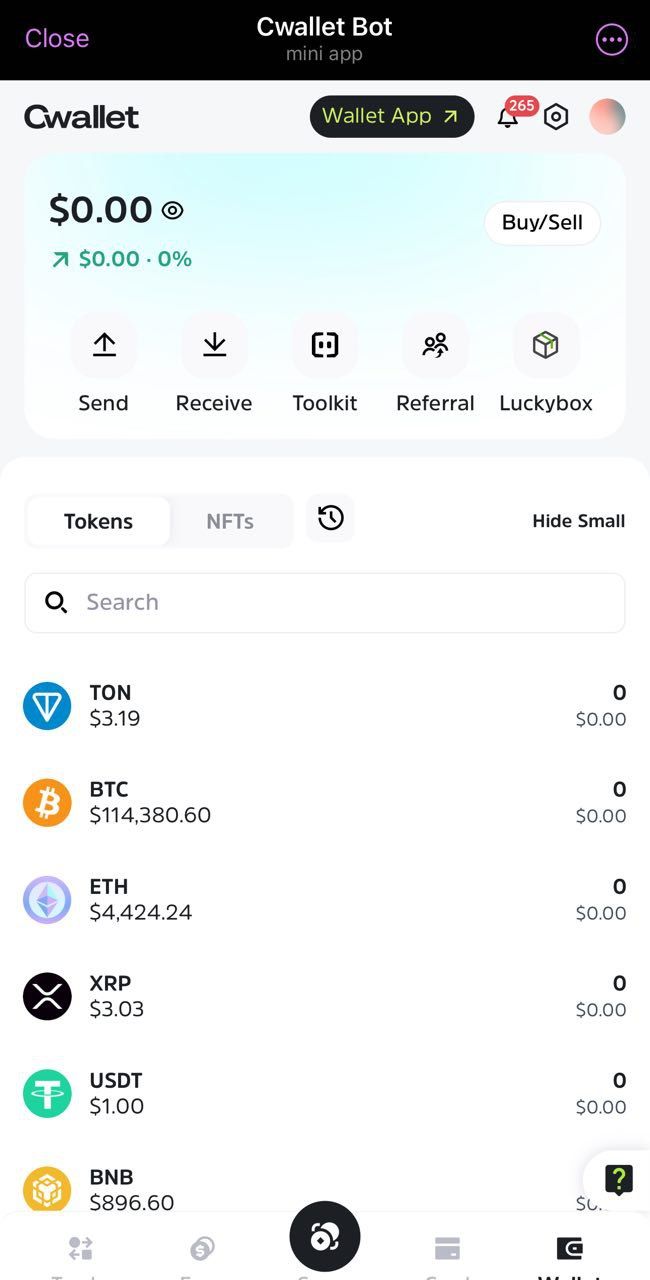Toggle balance visibility with the eye icon
The image size is (650, 1280).
pos(172,210)
